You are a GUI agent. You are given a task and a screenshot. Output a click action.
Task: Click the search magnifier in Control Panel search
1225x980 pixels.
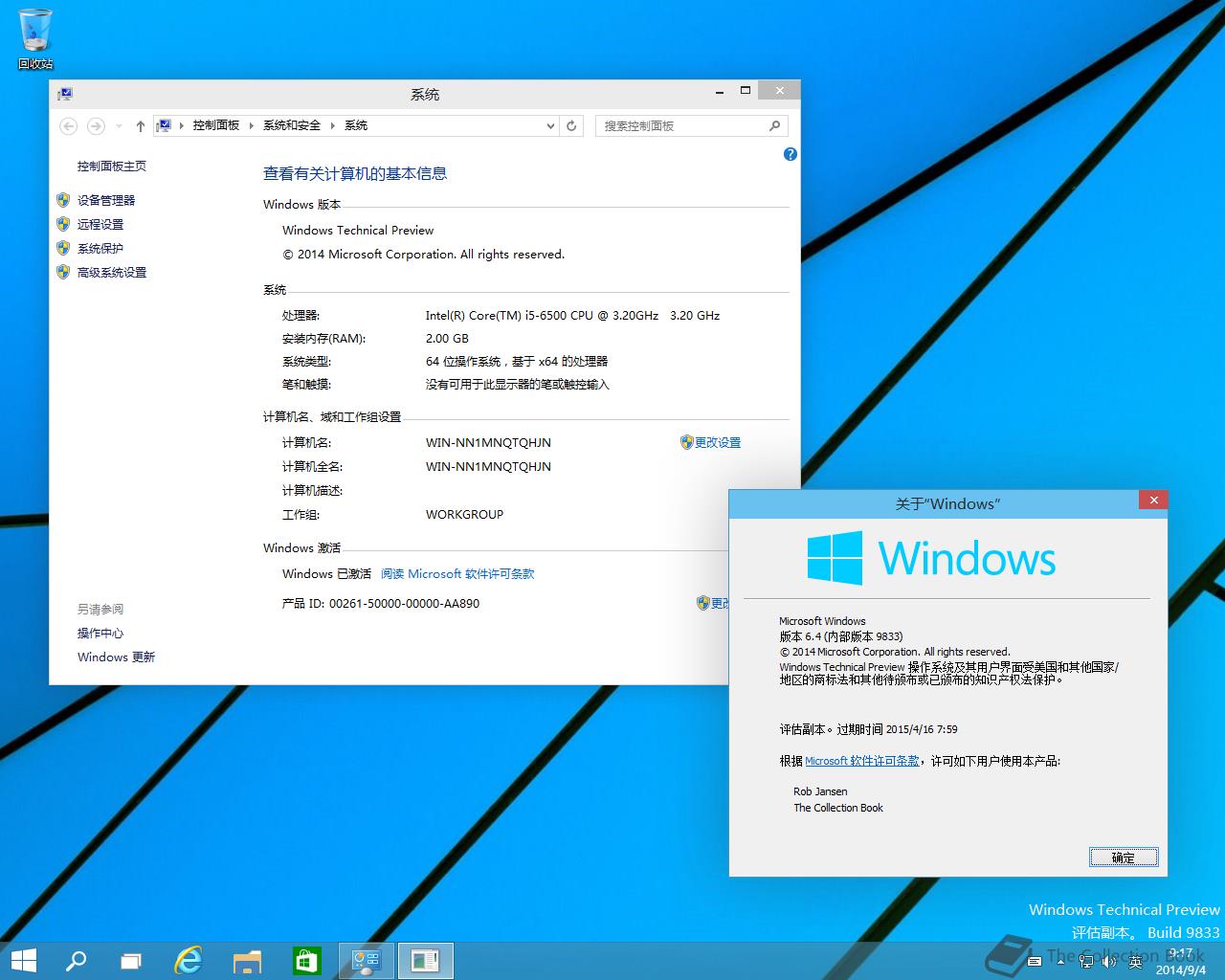coord(774,126)
